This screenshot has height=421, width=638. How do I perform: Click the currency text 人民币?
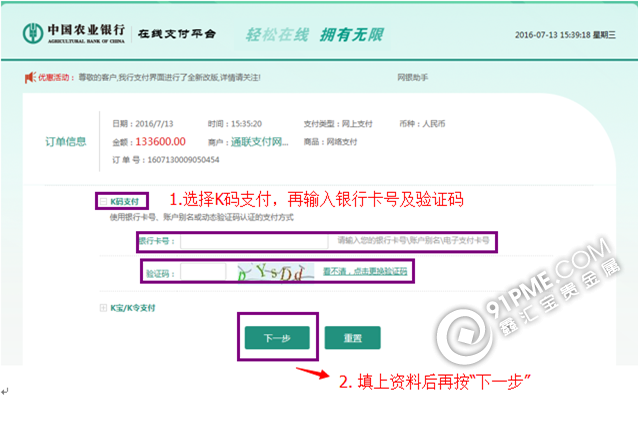tap(434, 124)
